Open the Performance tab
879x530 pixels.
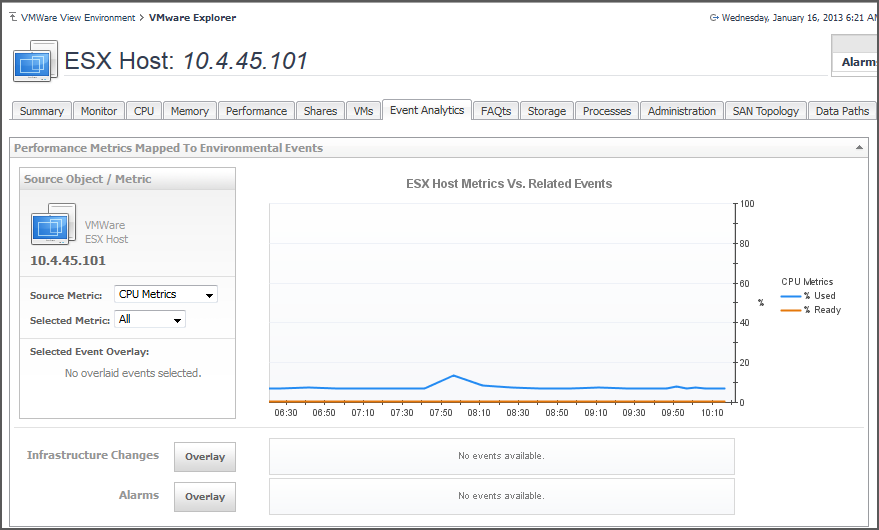tap(256, 111)
